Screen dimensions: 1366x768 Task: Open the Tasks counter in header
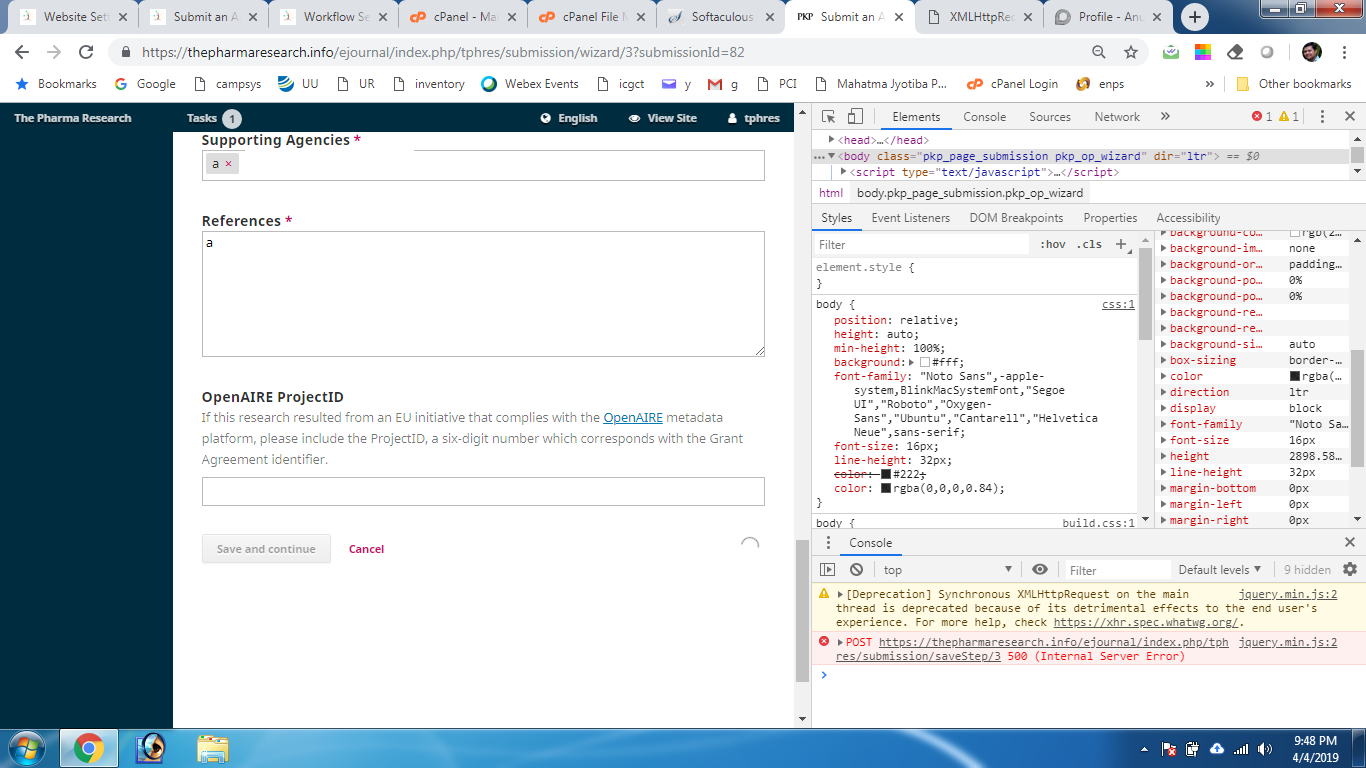click(x=214, y=118)
